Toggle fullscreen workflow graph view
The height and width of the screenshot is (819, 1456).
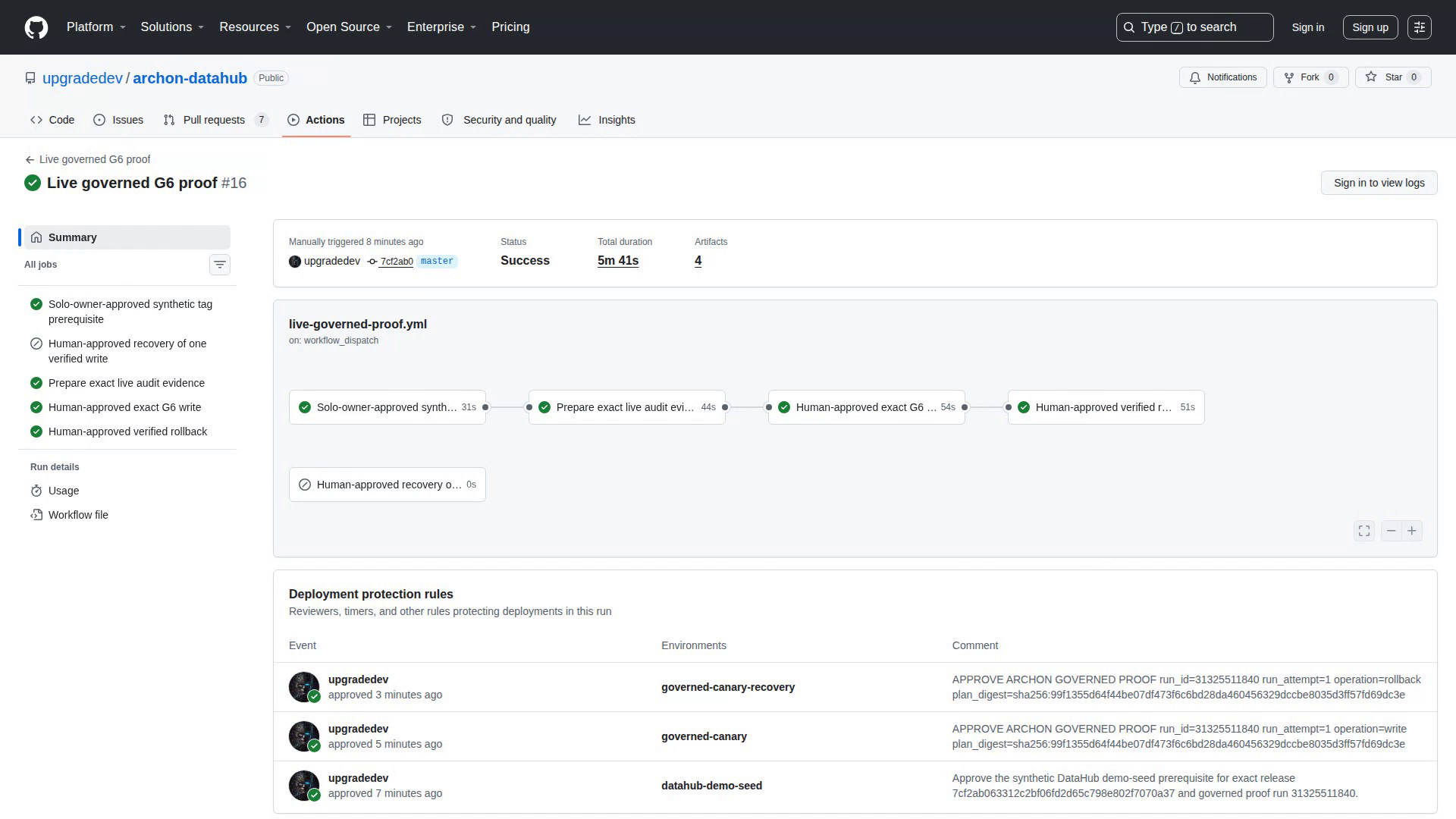[1364, 531]
